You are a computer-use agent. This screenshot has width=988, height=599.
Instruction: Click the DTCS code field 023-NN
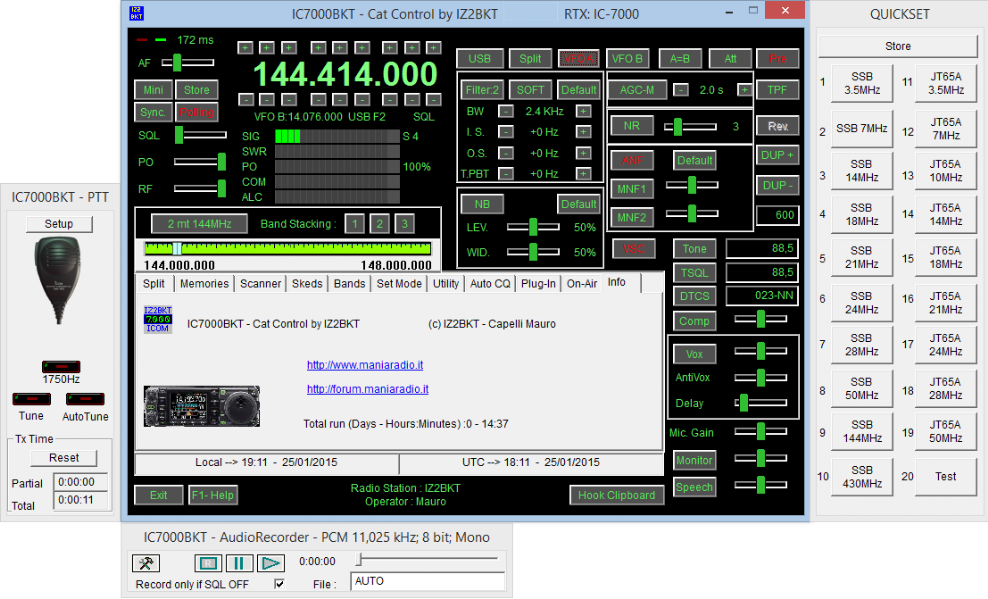pos(762,295)
